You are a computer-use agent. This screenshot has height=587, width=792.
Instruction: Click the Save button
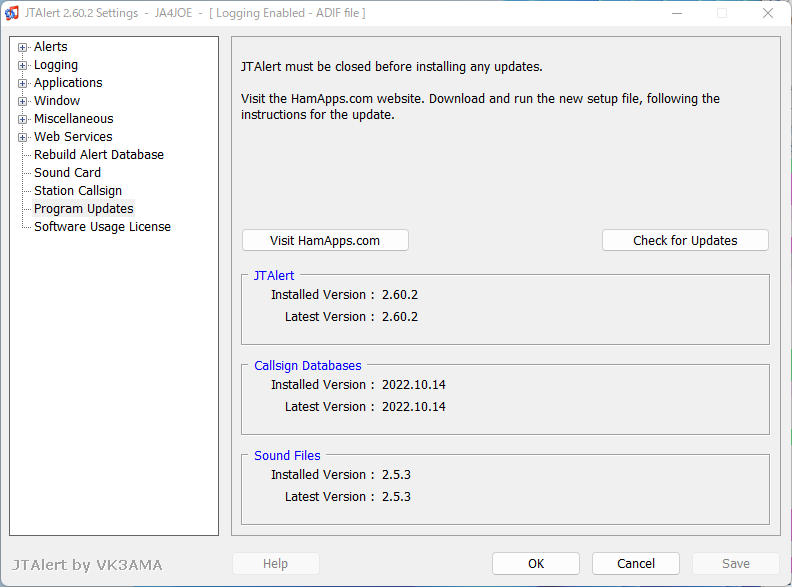pos(736,564)
